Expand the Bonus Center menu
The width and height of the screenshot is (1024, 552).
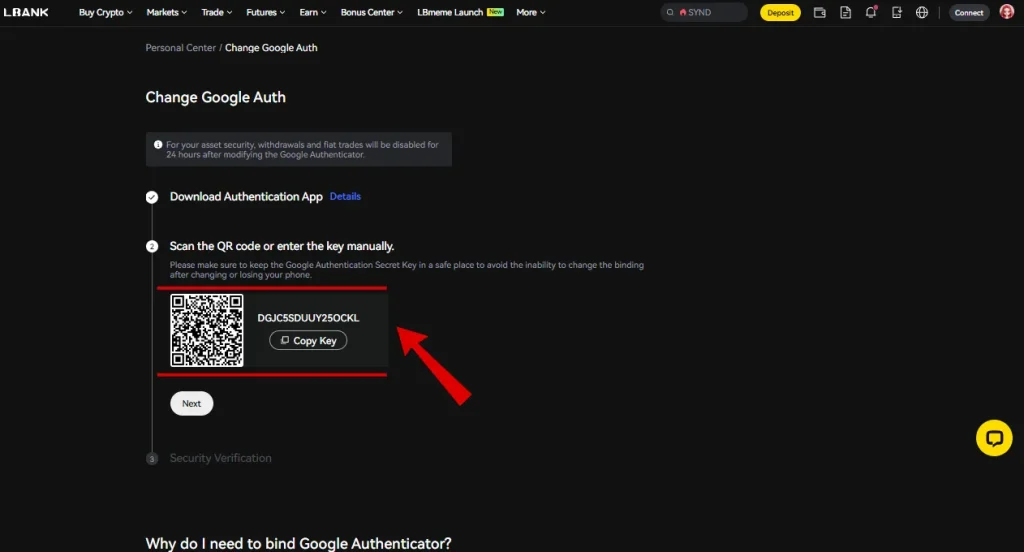(x=372, y=12)
